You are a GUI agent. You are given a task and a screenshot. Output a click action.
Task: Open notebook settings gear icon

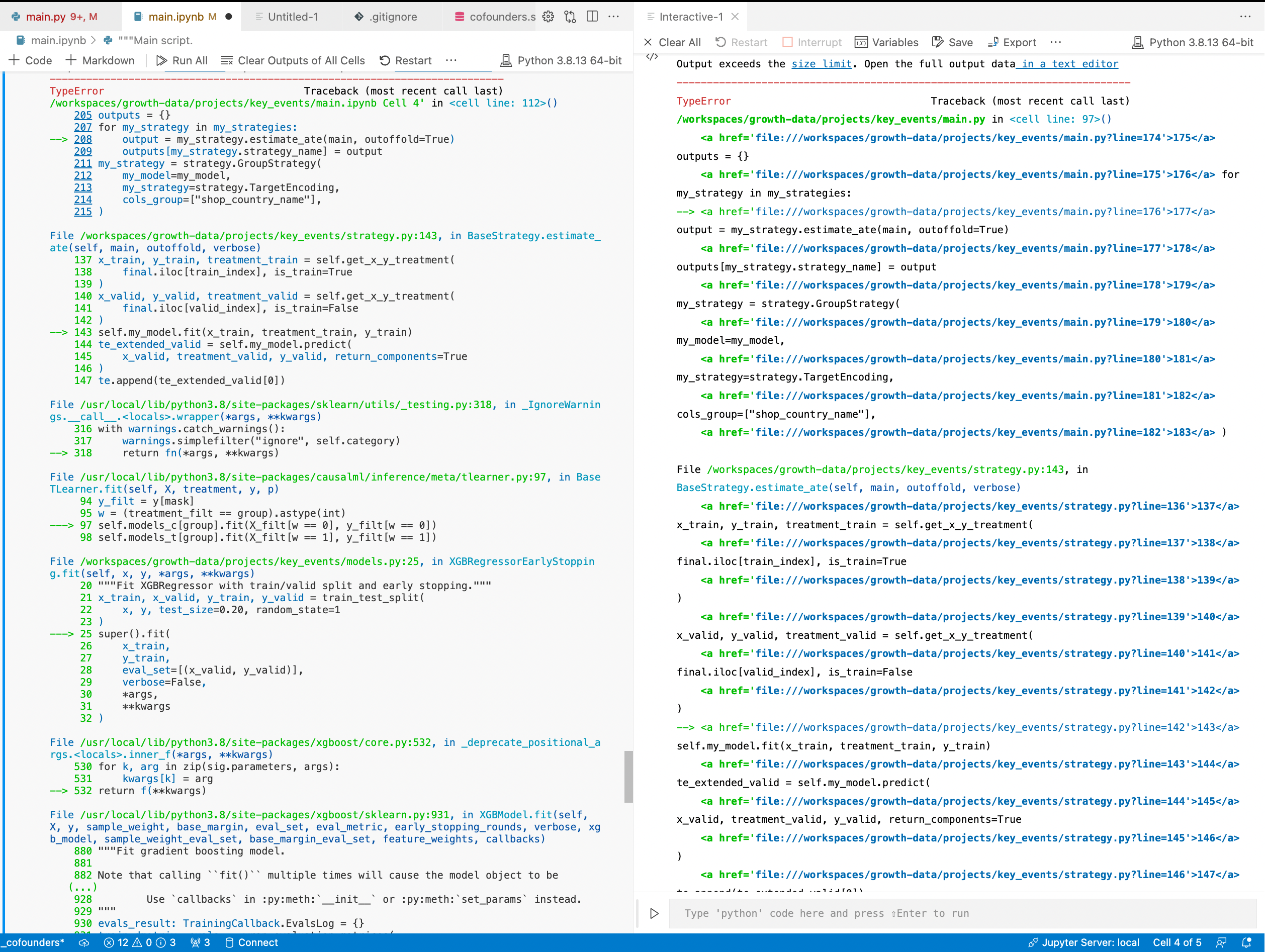(548, 17)
